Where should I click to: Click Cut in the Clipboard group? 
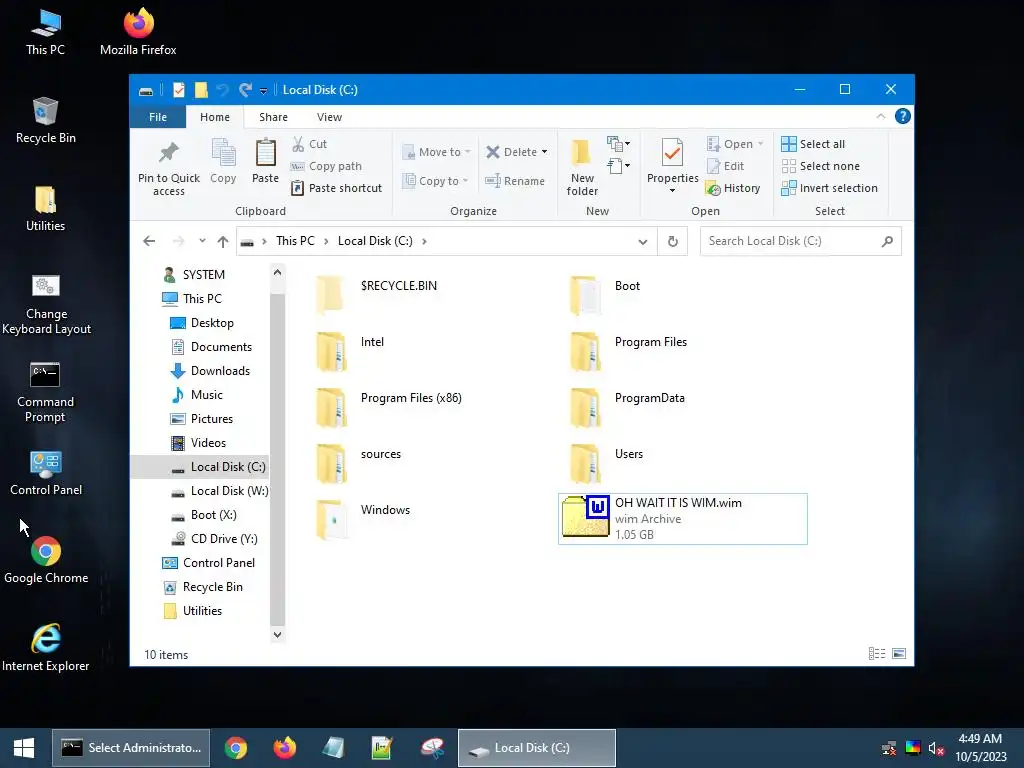[310, 144]
